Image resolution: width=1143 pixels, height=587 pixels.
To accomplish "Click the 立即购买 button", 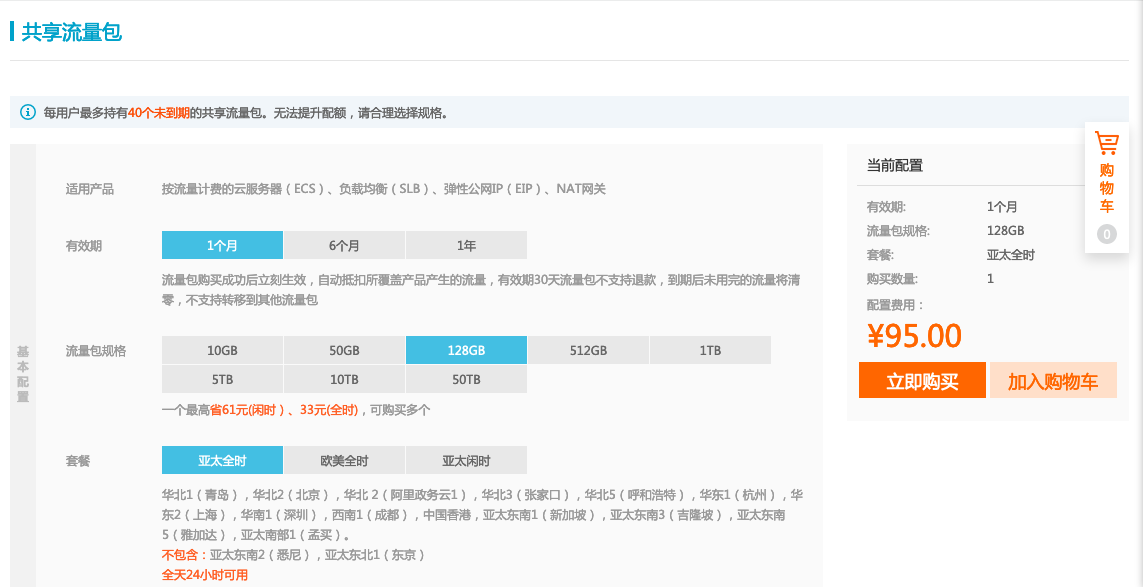I will [x=922, y=381].
